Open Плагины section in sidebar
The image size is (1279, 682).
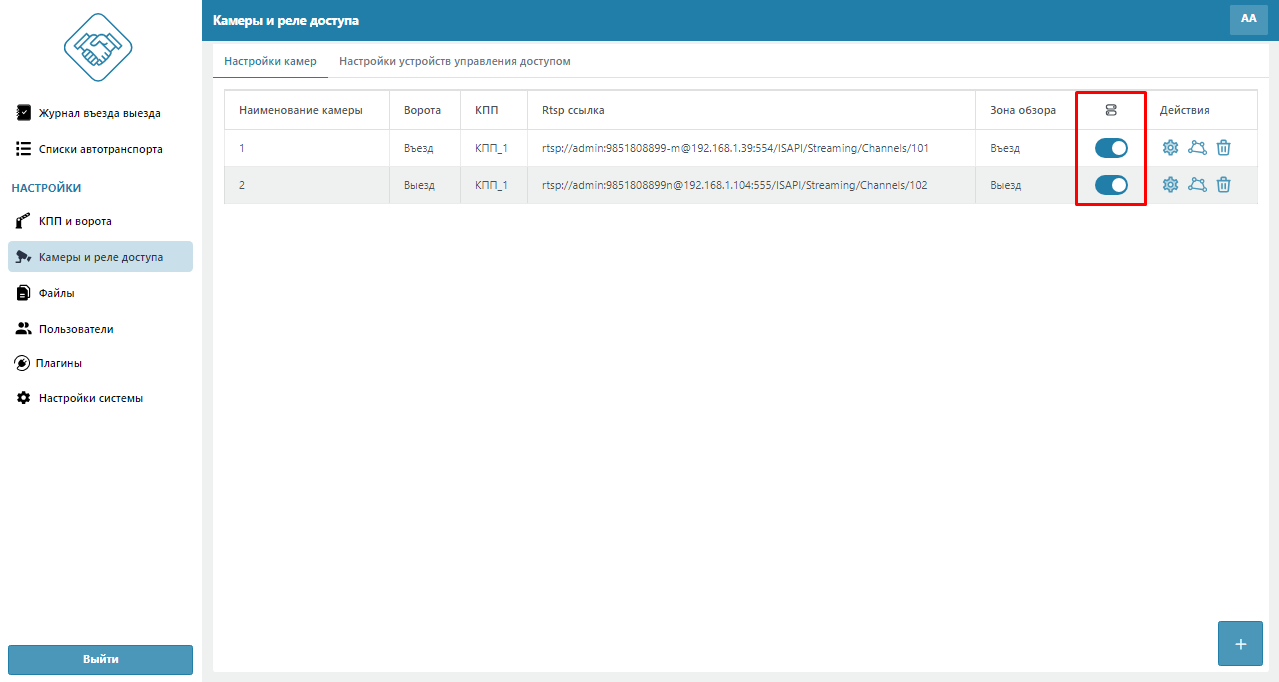[59, 363]
